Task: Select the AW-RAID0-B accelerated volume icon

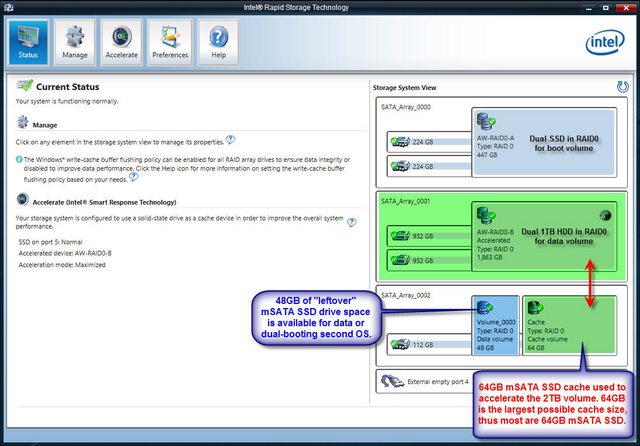Action: point(486,215)
